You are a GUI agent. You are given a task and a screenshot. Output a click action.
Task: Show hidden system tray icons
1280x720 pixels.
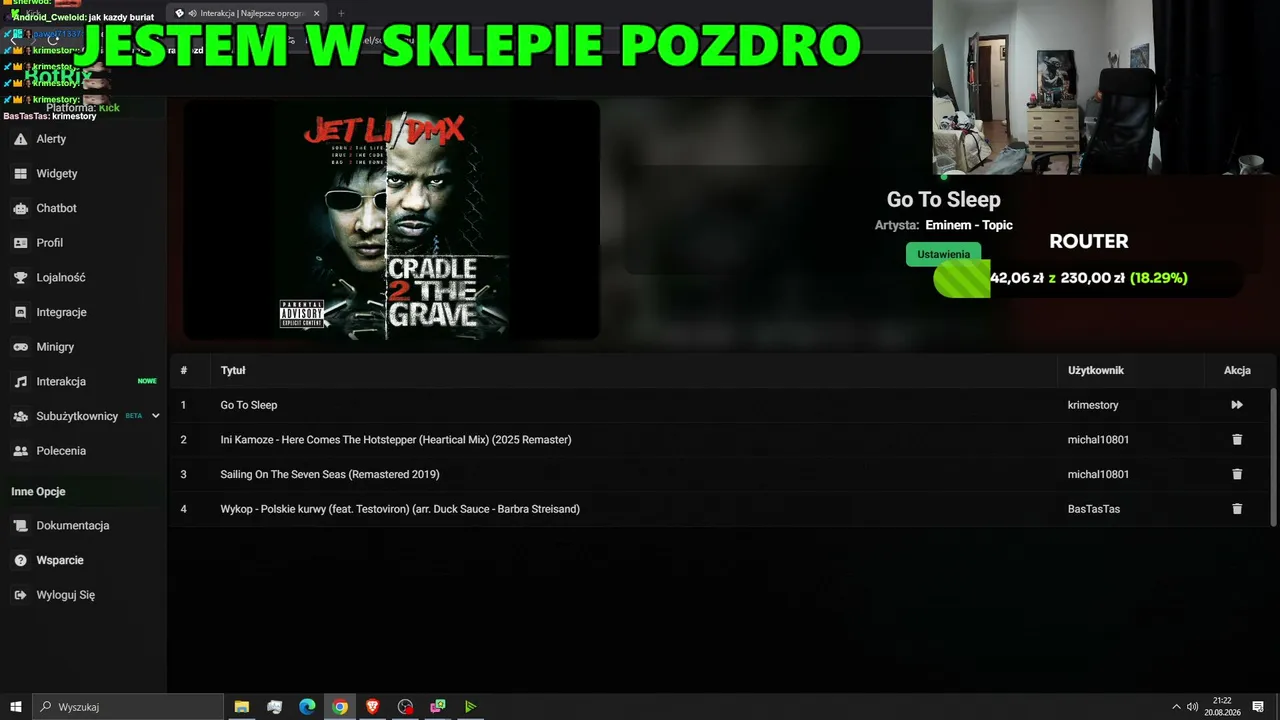(1176, 707)
